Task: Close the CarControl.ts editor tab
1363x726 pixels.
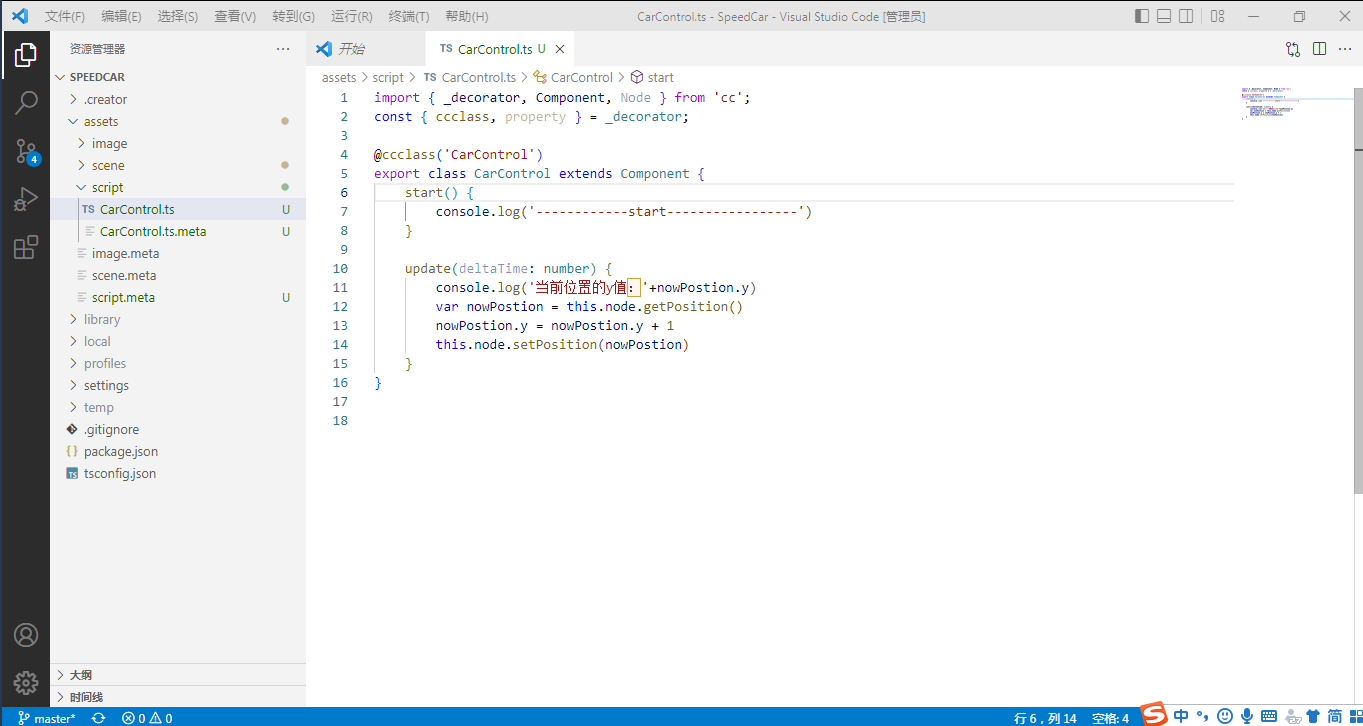Action: point(560,49)
